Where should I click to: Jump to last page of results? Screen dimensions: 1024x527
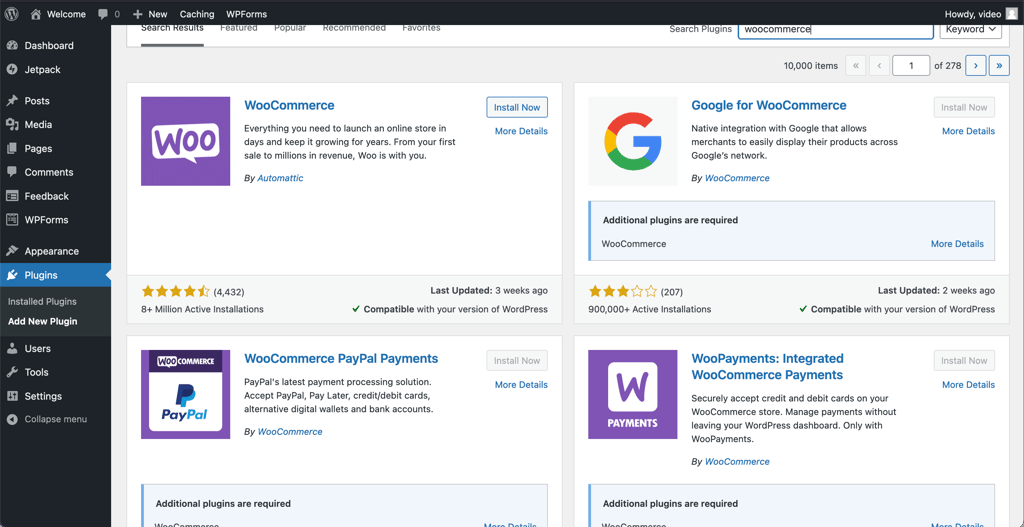pos(999,65)
